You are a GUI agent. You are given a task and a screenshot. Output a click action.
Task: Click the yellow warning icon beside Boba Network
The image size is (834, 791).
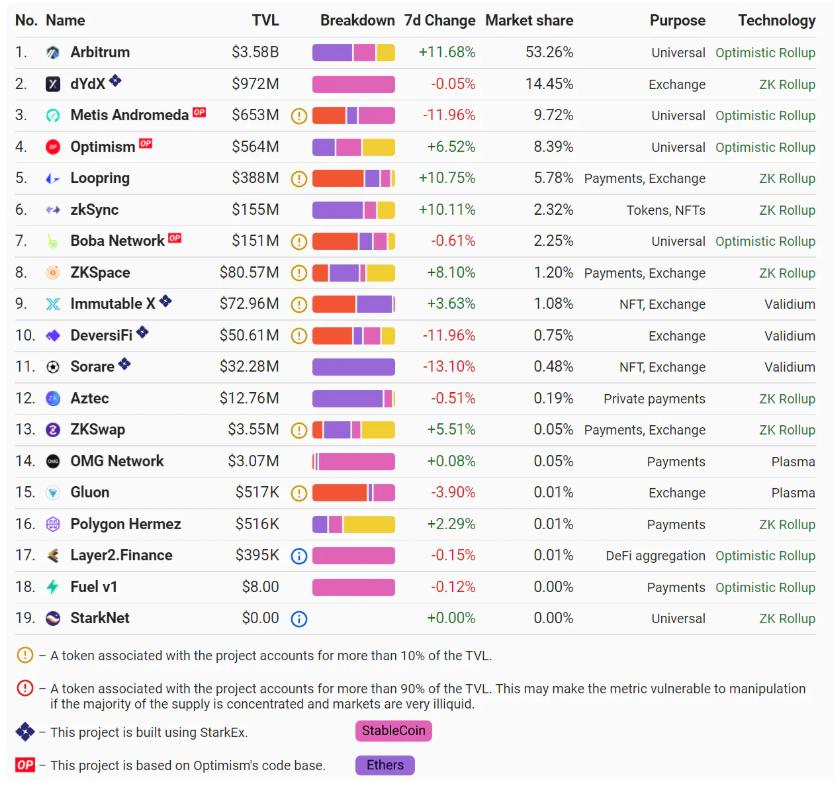point(298,241)
